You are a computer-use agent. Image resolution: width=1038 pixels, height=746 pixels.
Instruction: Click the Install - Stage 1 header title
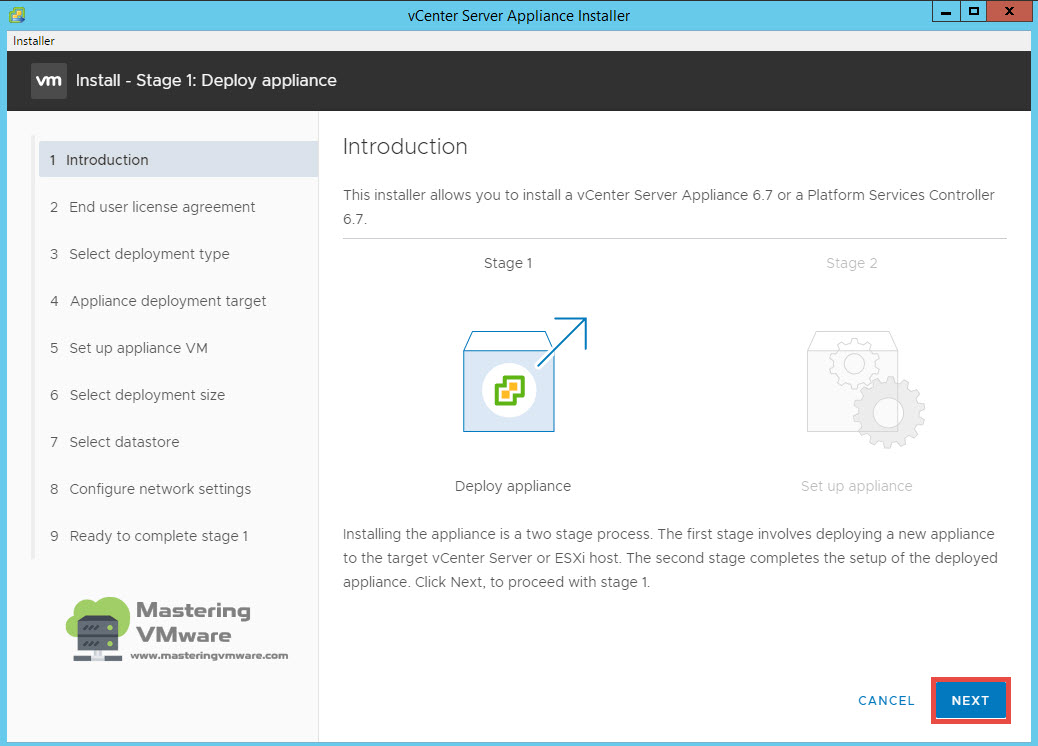[x=206, y=80]
